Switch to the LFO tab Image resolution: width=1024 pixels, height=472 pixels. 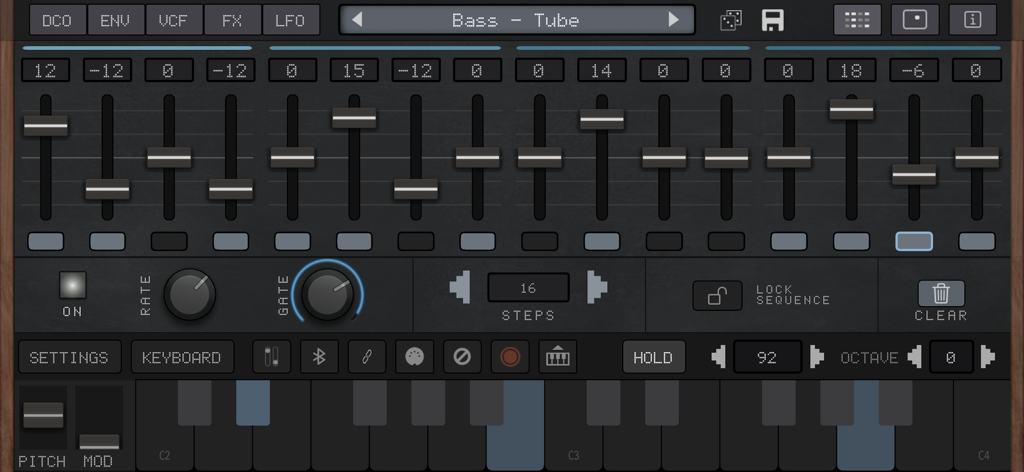pos(291,20)
